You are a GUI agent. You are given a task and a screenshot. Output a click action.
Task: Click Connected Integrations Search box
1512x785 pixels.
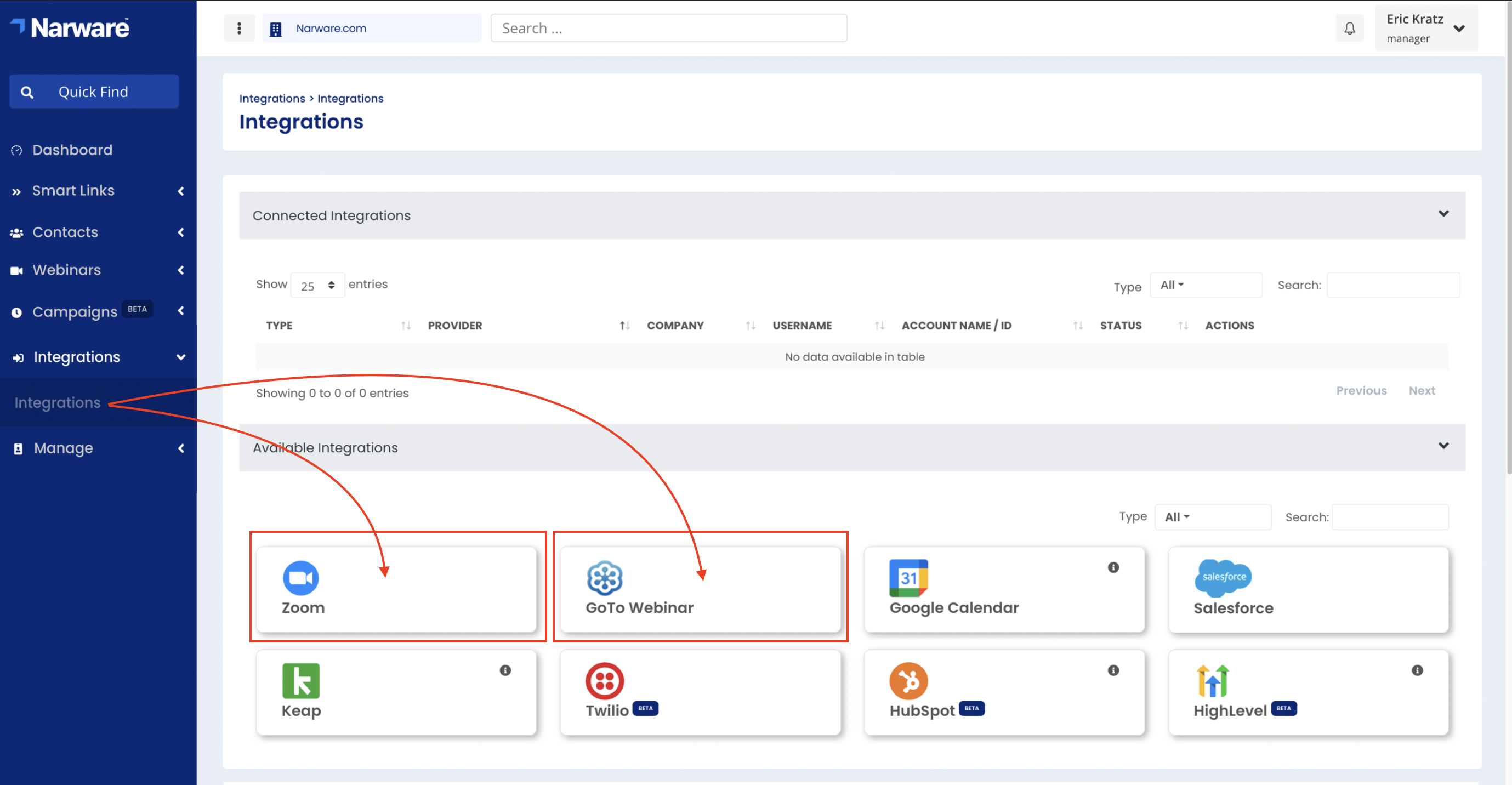1393,285
